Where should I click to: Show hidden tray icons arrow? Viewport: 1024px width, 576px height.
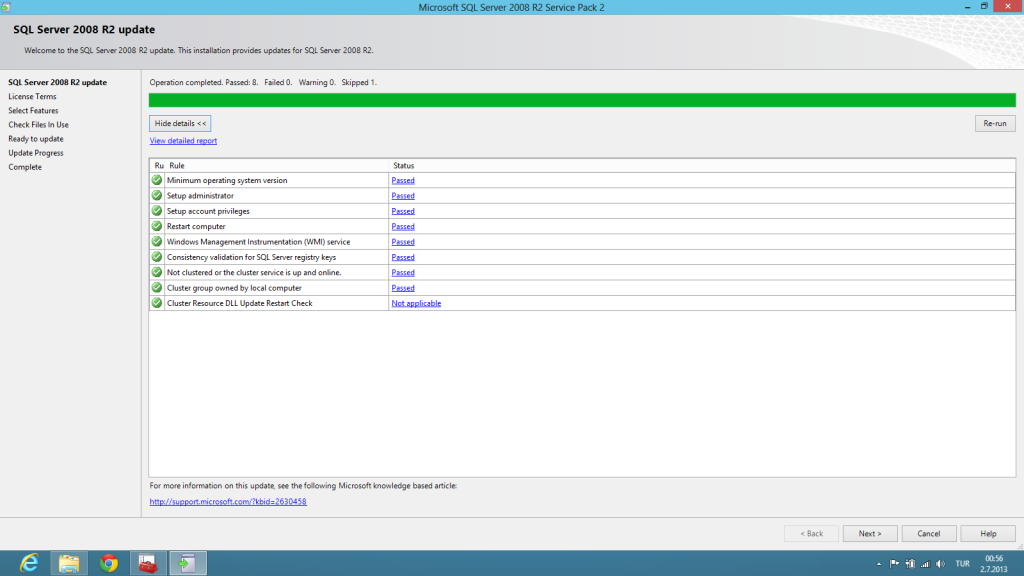click(878, 564)
